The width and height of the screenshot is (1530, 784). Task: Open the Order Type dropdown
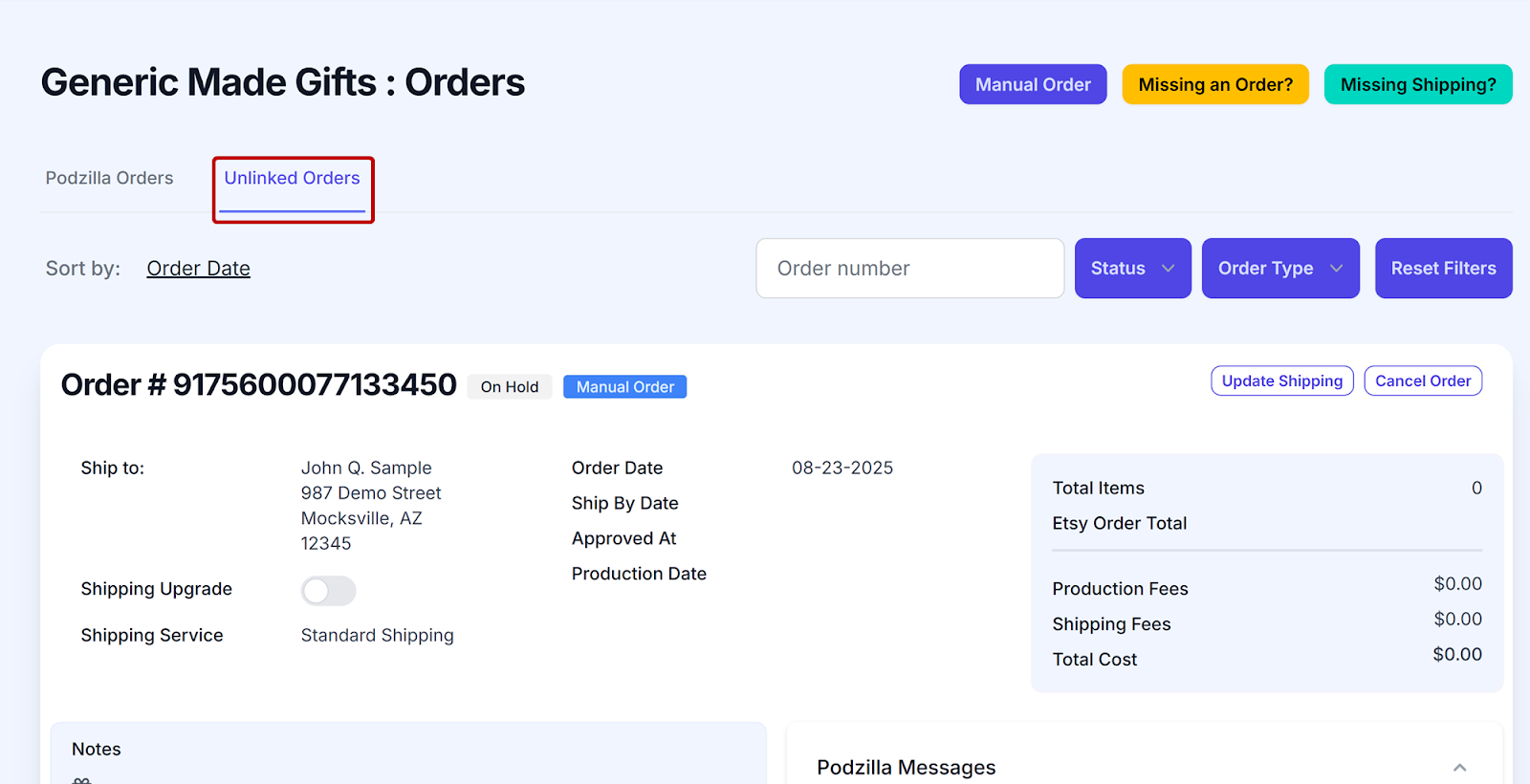click(x=1279, y=269)
